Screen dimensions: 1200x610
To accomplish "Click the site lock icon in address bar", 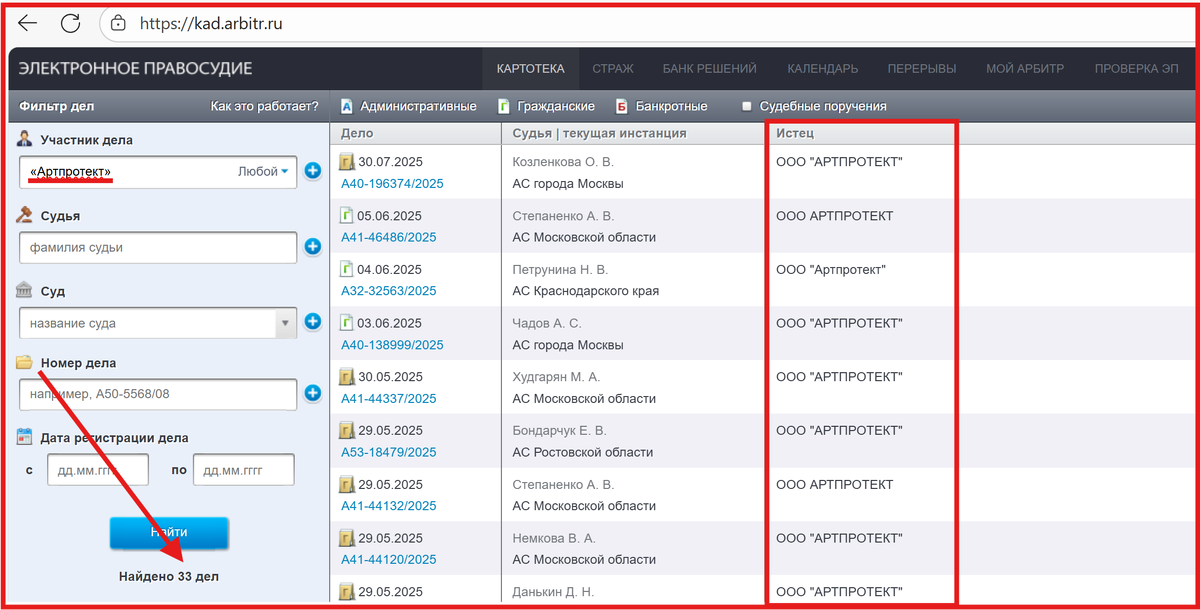I will pyautogui.click(x=118, y=22).
